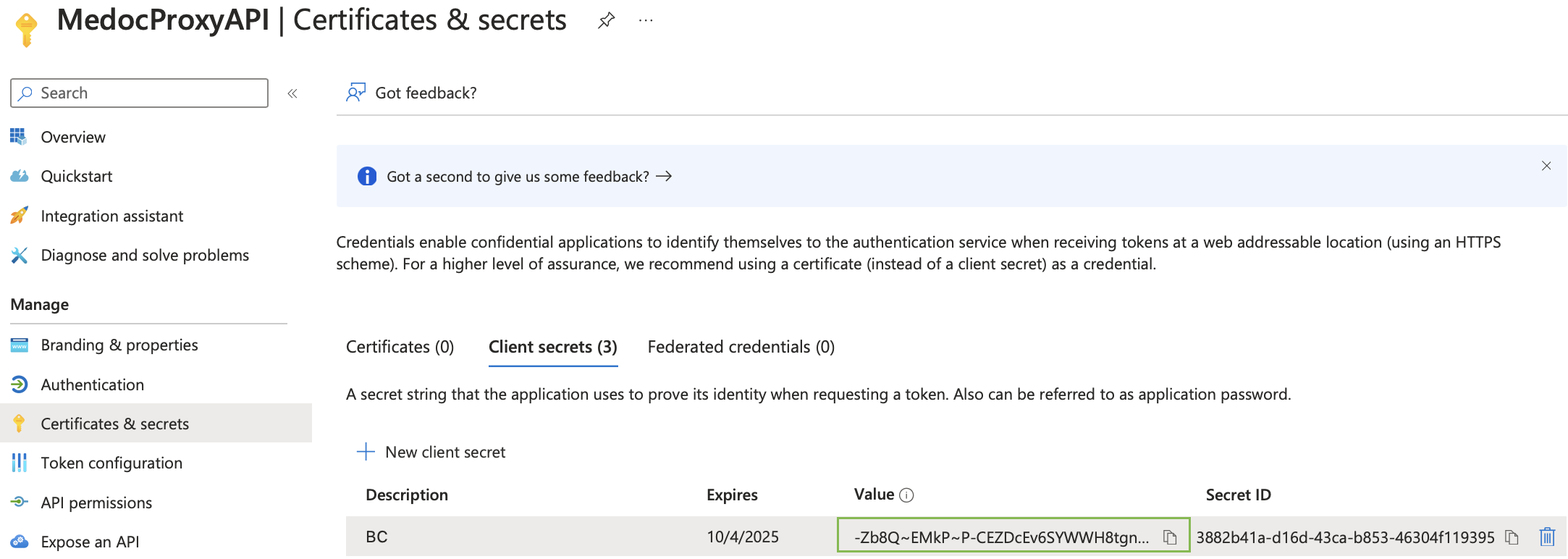Add a New client secret
The height and width of the screenshot is (559, 1568).
tap(431, 453)
